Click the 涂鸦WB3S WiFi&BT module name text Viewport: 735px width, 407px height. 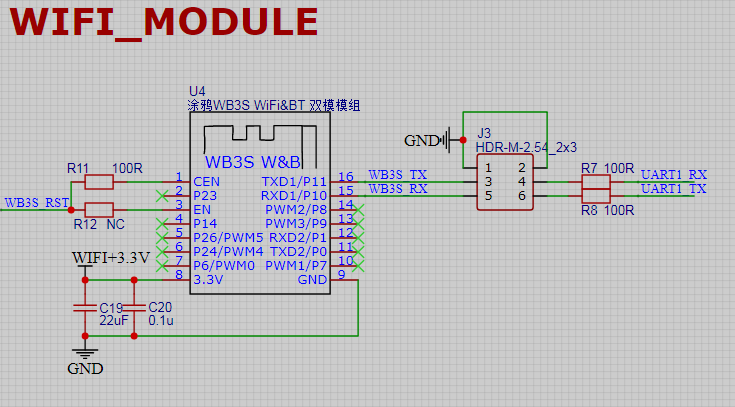pyautogui.click(x=274, y=105)
